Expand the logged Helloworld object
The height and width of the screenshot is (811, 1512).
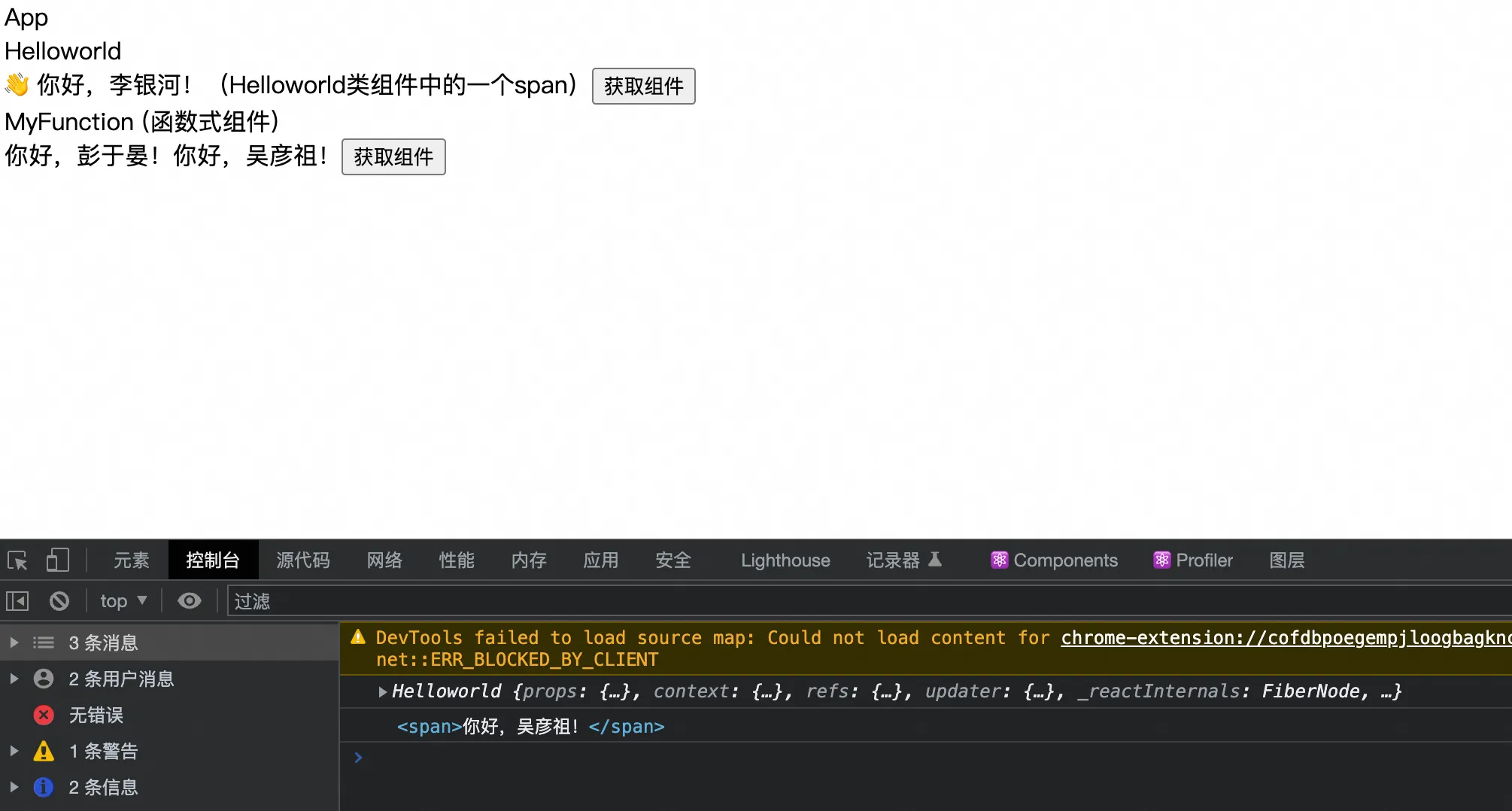(382, 691)
